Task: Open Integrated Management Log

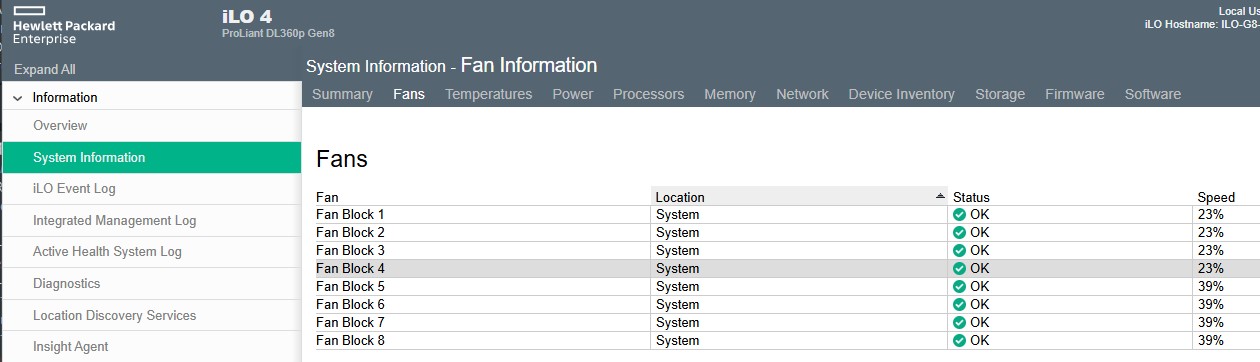Action: click(151, 221)
